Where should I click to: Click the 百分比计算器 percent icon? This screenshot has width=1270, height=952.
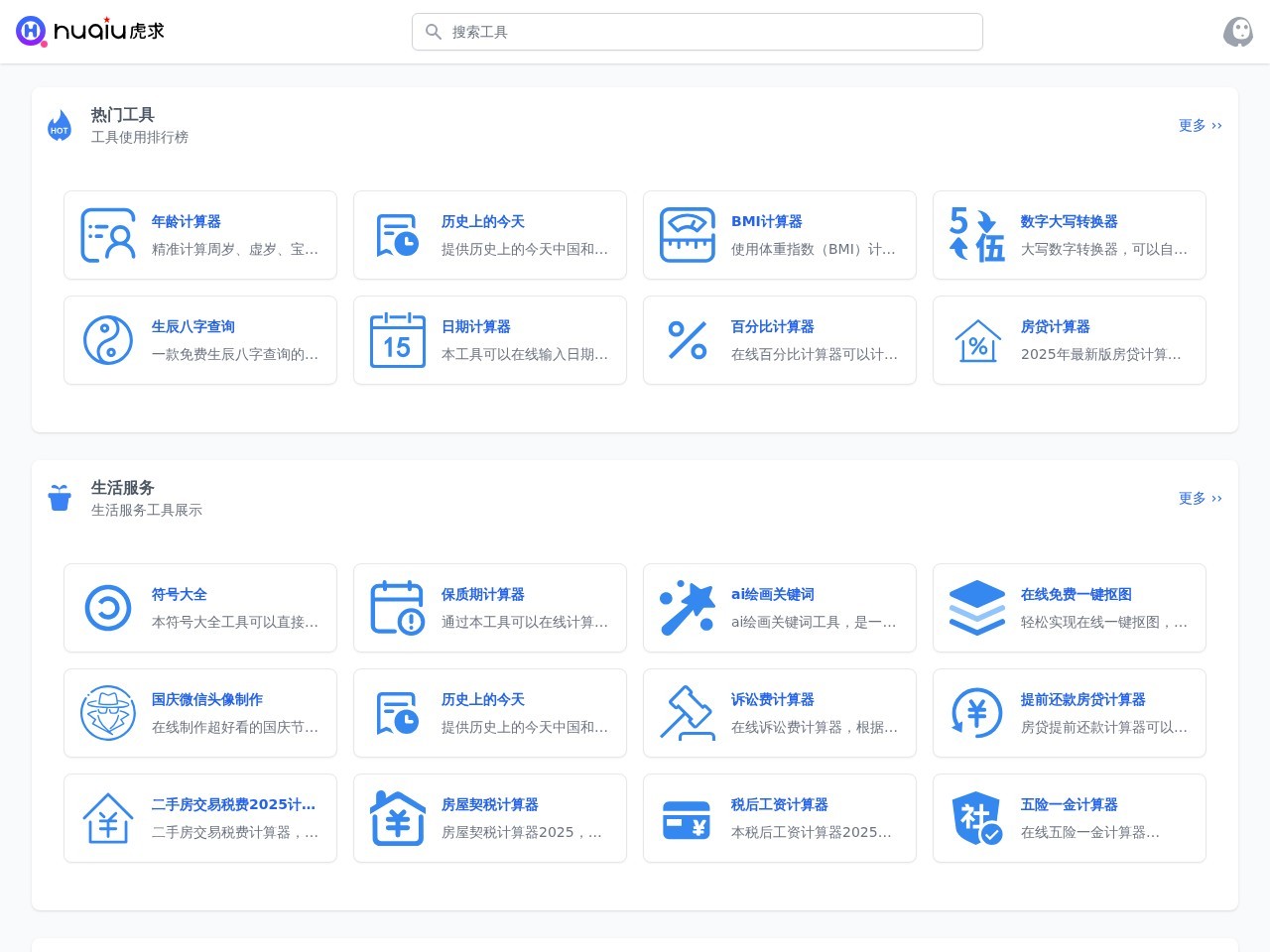point(688,340)
